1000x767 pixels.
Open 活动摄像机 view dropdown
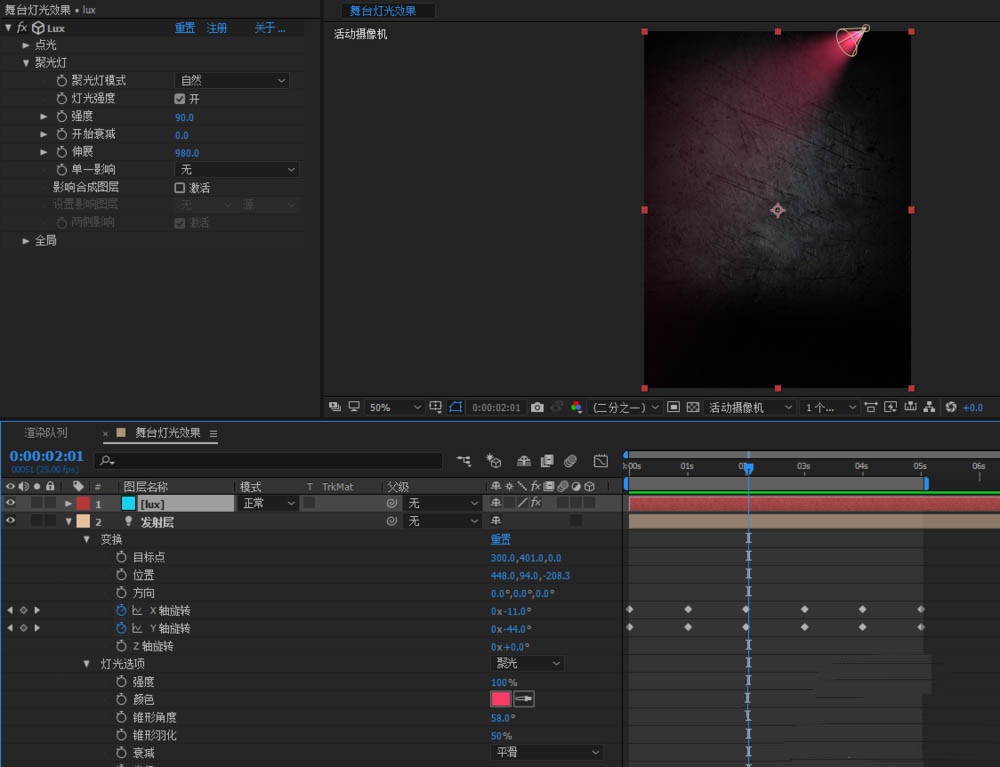point(750,407)
